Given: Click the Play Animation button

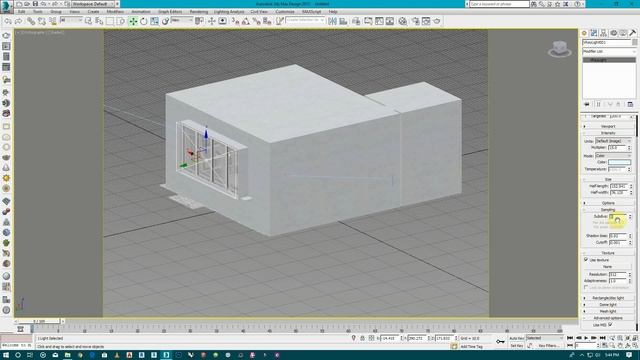Looking at the screenshot, I should click(586, 338).
